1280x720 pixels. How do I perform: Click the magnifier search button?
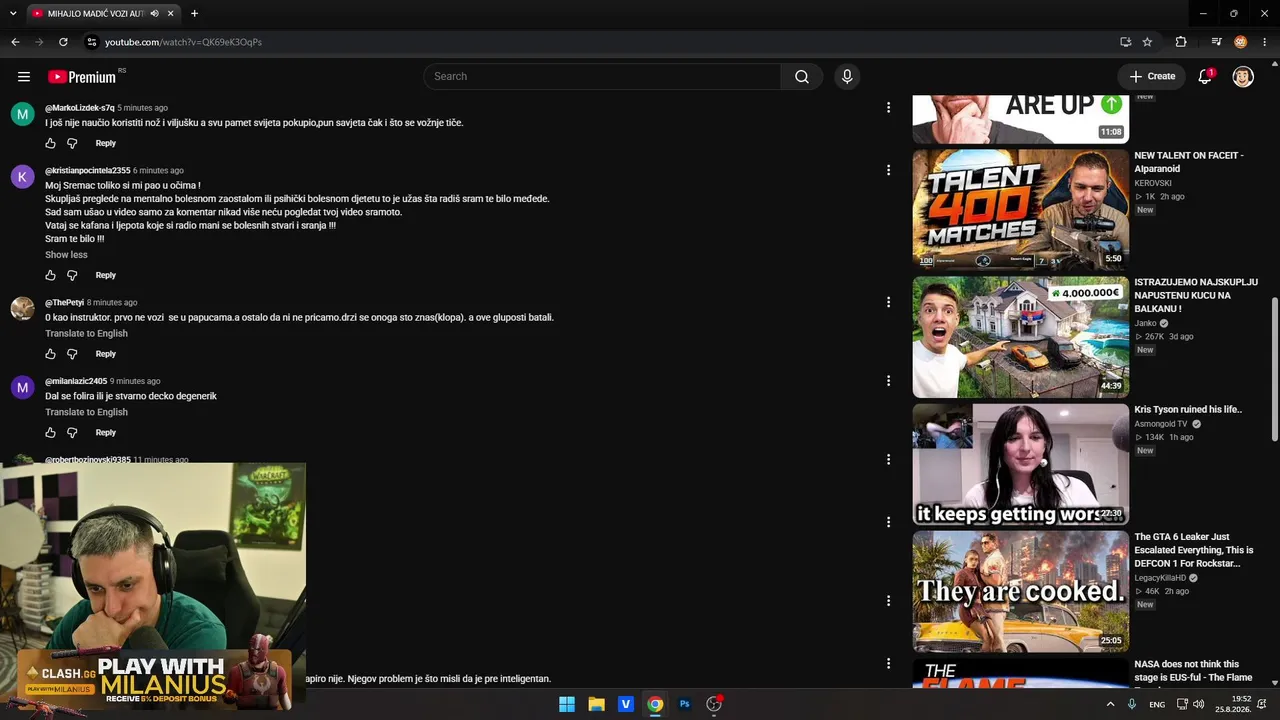[802, 77]
